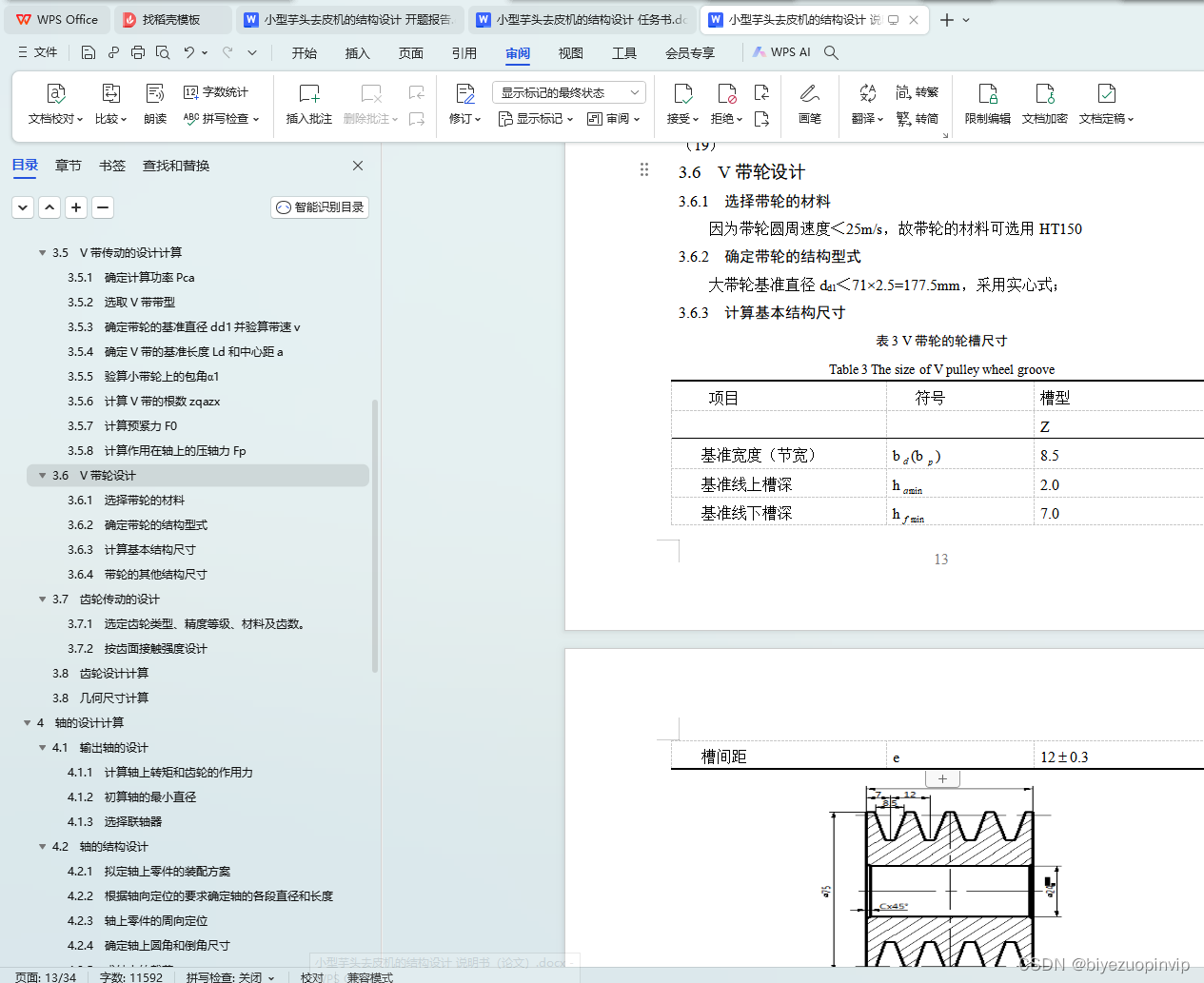
Task: Click the 接受 accept changes icon
Action: 682,93
